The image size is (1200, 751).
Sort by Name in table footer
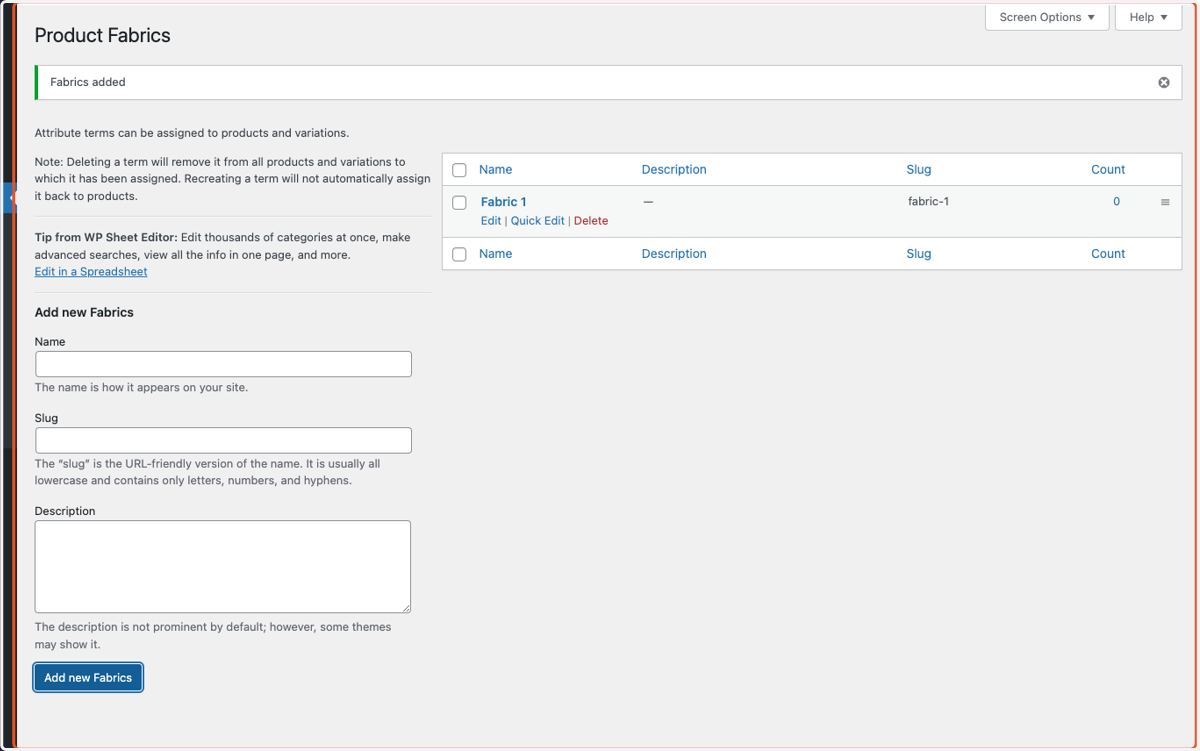495,253
